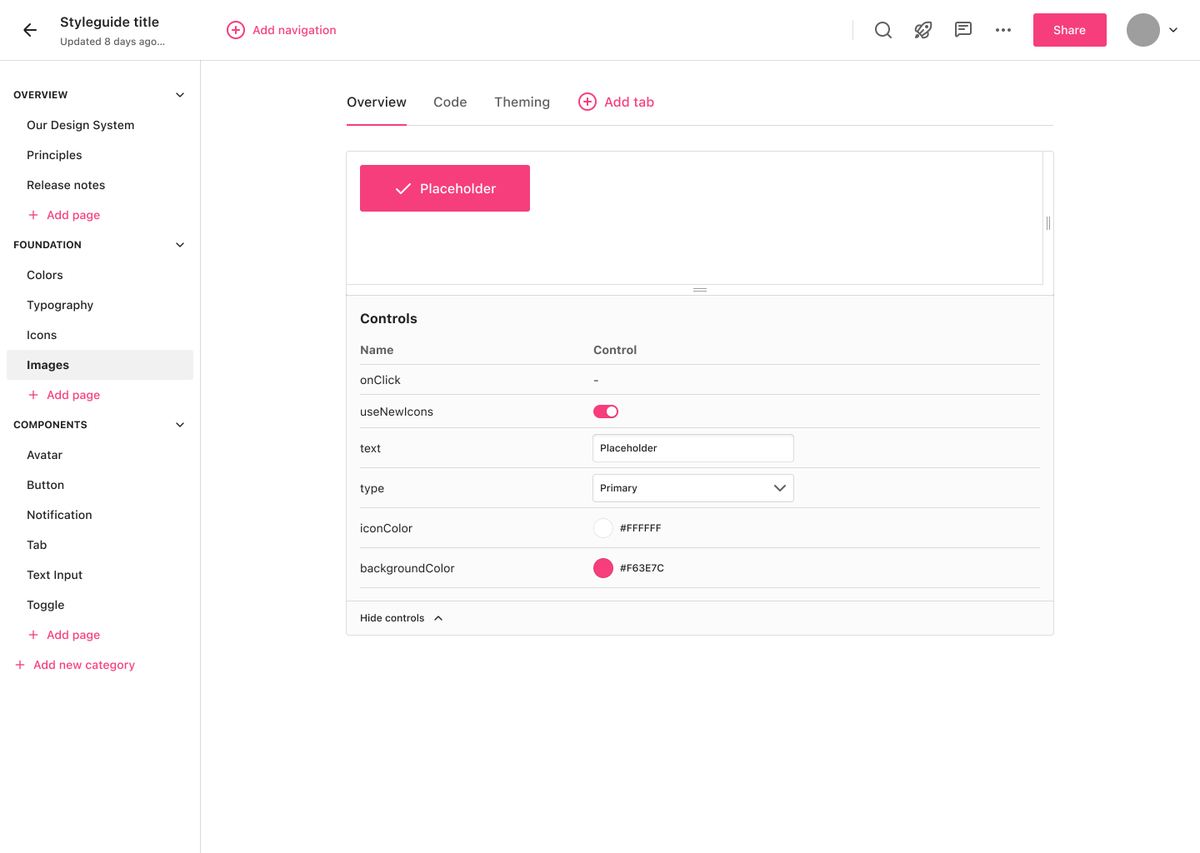
Task: Collapse panel with Hide controls
Action: click(401, 618)
